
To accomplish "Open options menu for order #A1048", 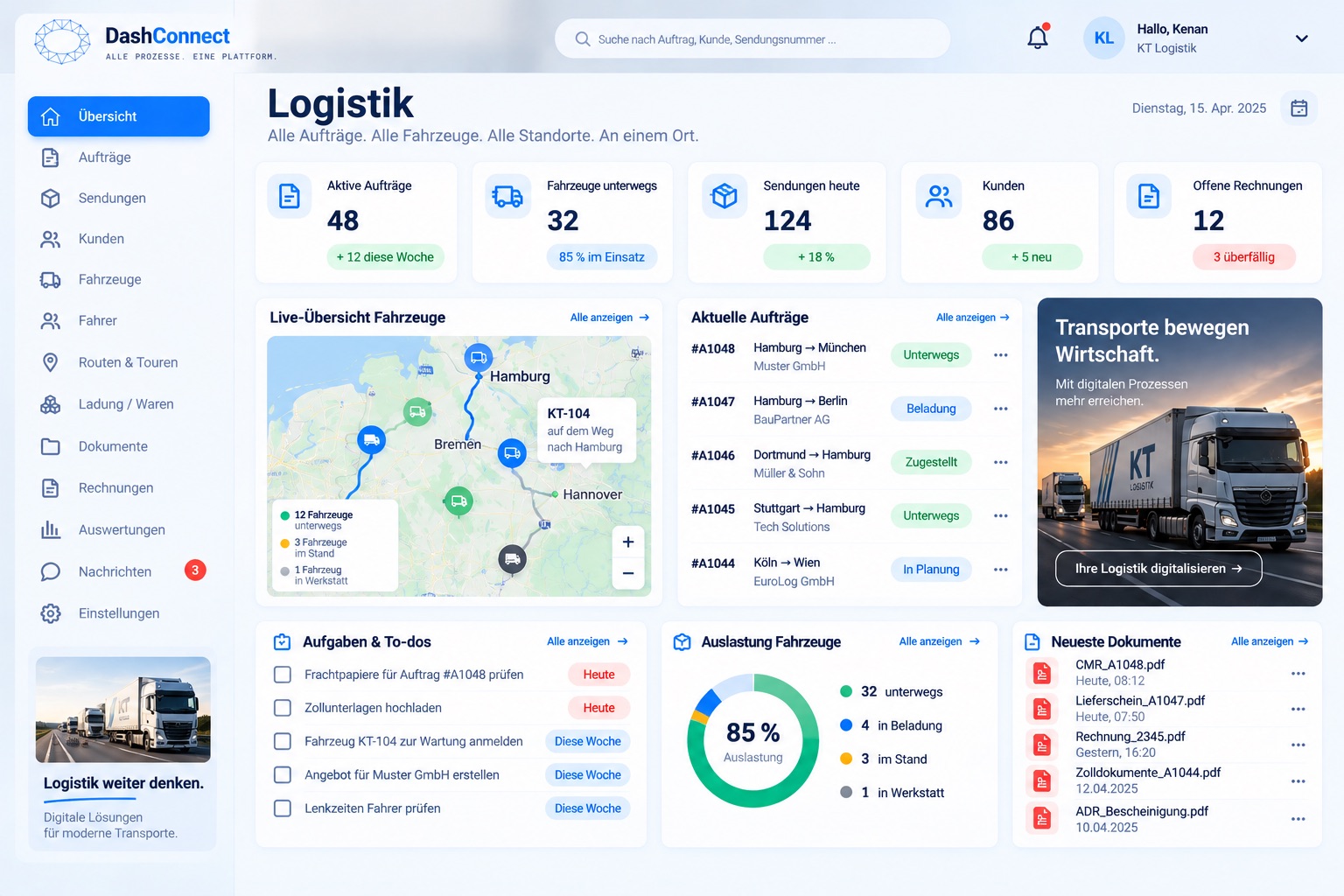I will [1001, 355].
